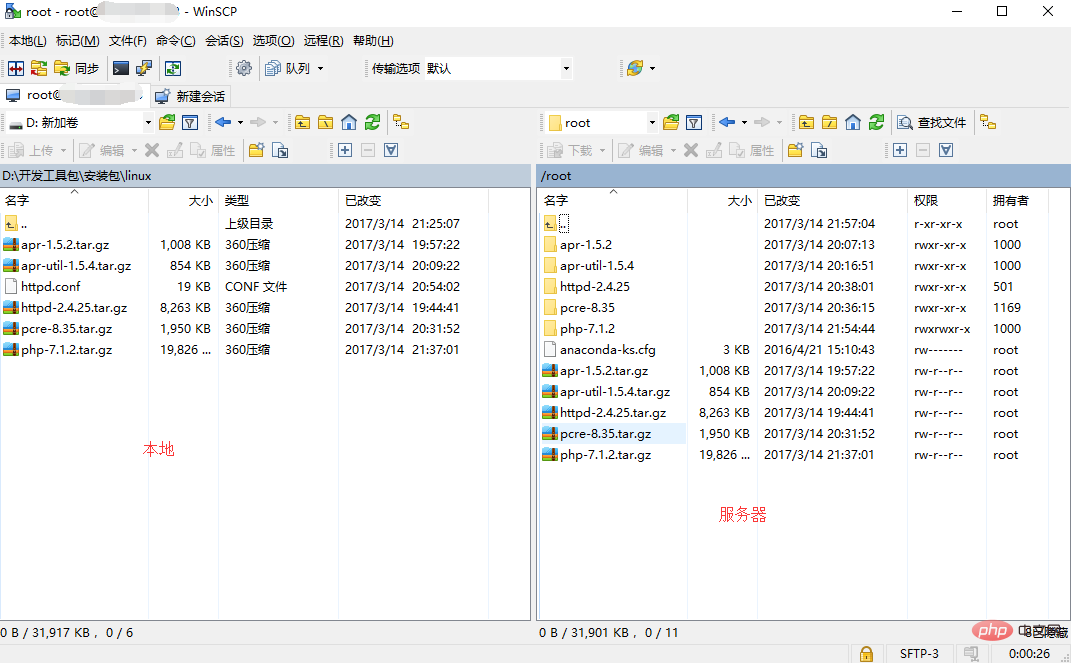Open preferences gear icon
The image size is (1071, 663).
(244, 68)
